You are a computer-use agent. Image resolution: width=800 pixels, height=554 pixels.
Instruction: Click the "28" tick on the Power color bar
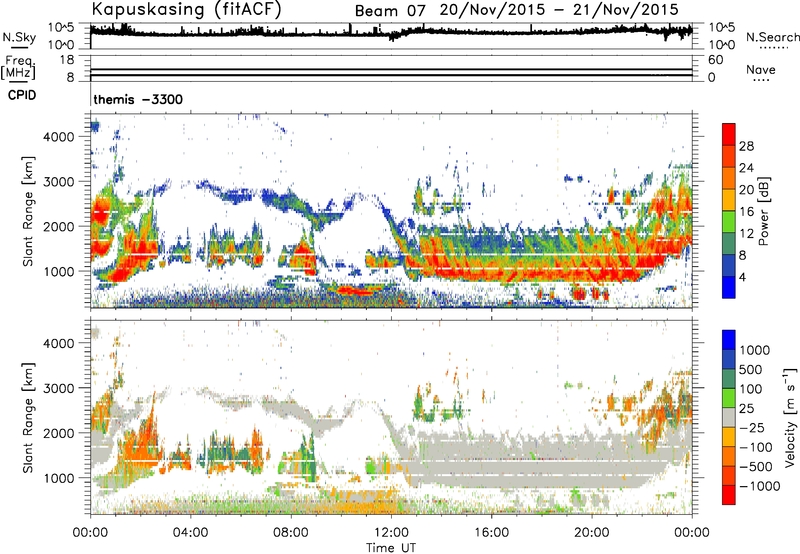(x=746, y=146)
